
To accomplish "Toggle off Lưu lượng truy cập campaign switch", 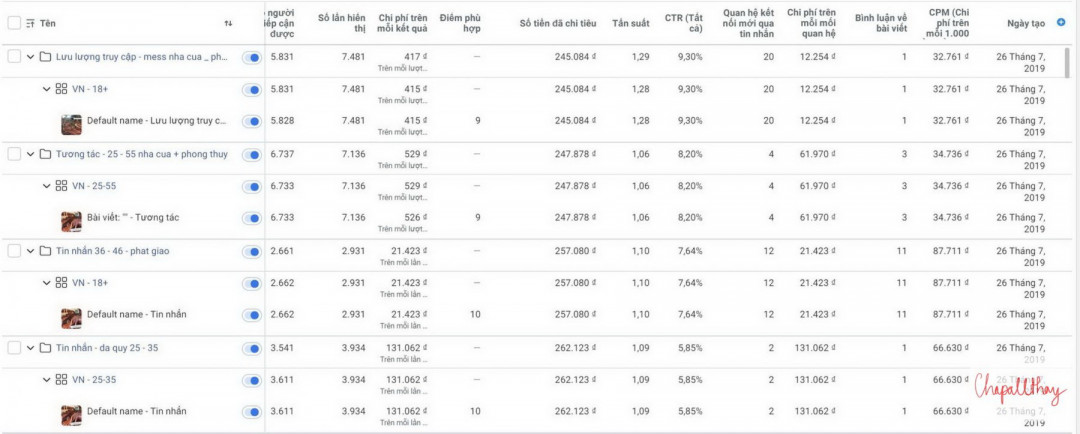I will point(251,57).
